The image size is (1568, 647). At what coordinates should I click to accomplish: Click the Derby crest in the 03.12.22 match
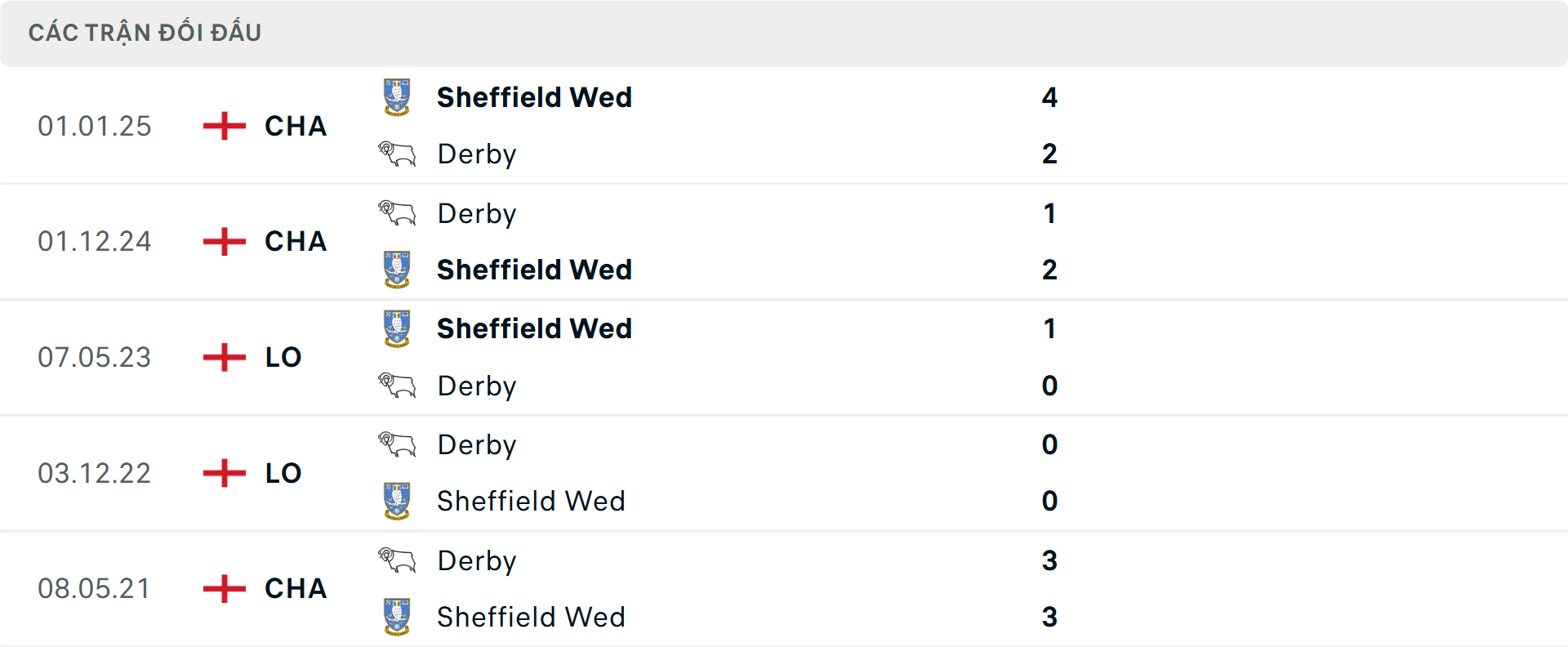click(397, 444)
